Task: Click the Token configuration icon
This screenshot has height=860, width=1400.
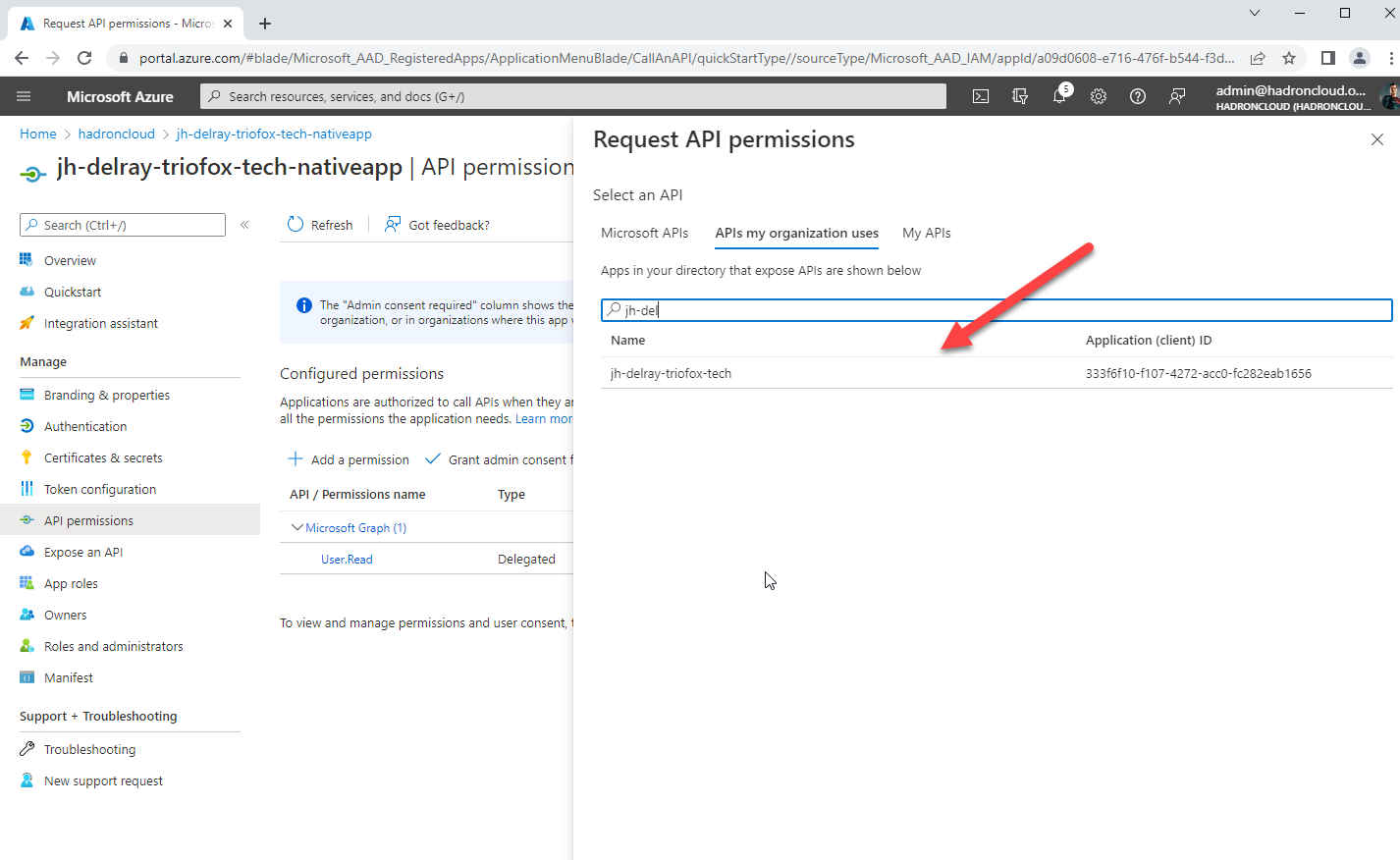Action: (27, 489)
